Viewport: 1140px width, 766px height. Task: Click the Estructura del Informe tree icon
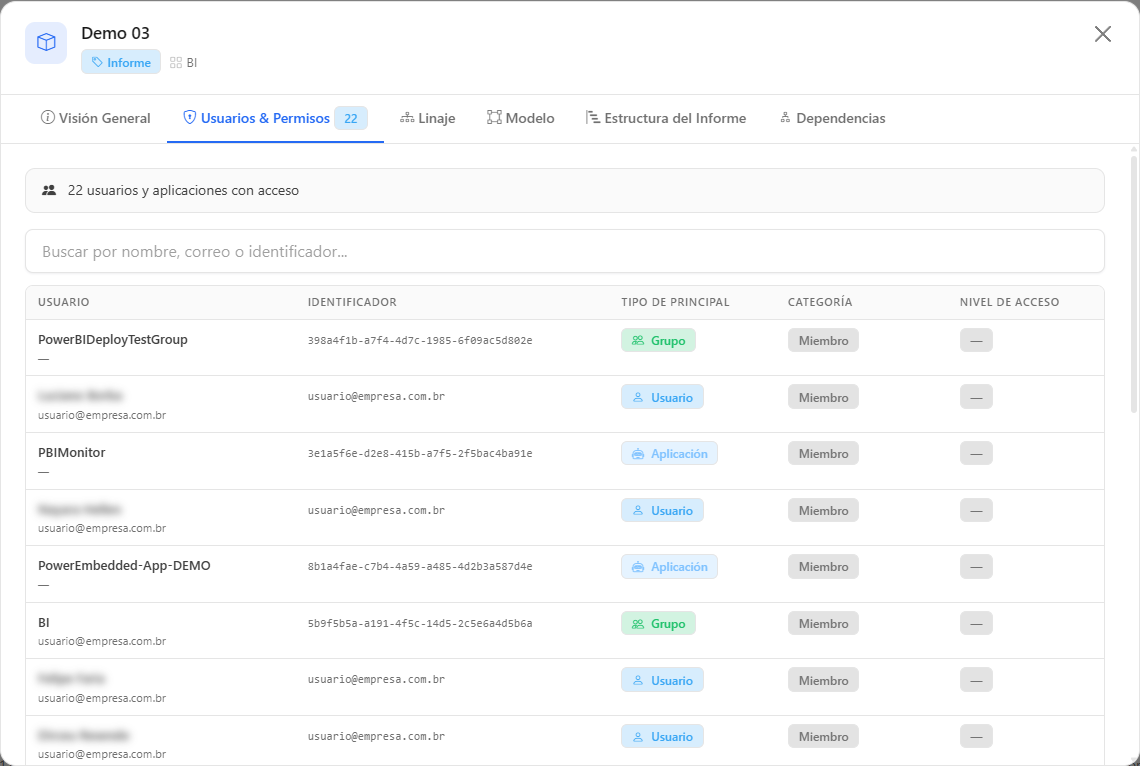(593, 118)
